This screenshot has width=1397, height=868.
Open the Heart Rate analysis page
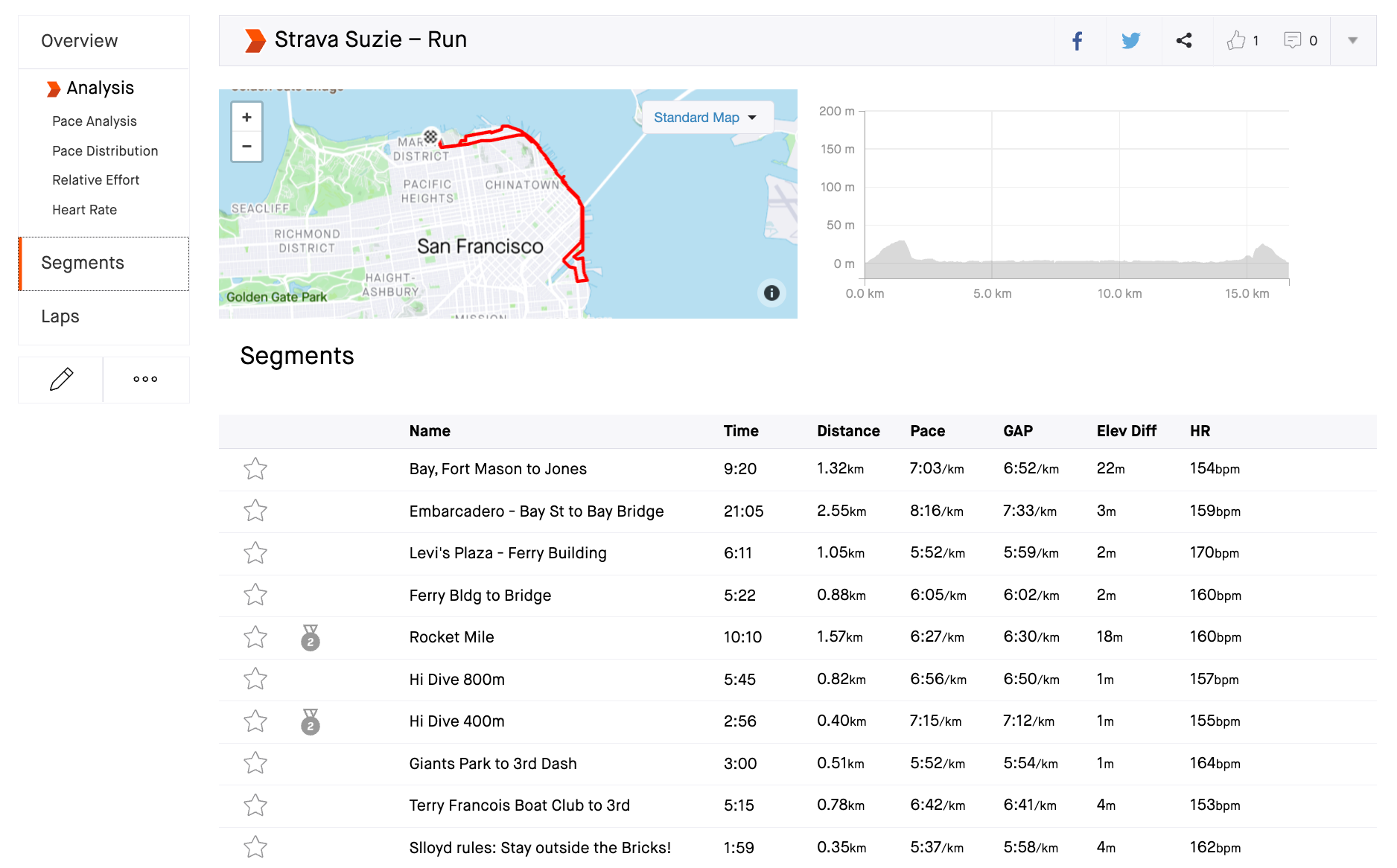pos(84,209)
